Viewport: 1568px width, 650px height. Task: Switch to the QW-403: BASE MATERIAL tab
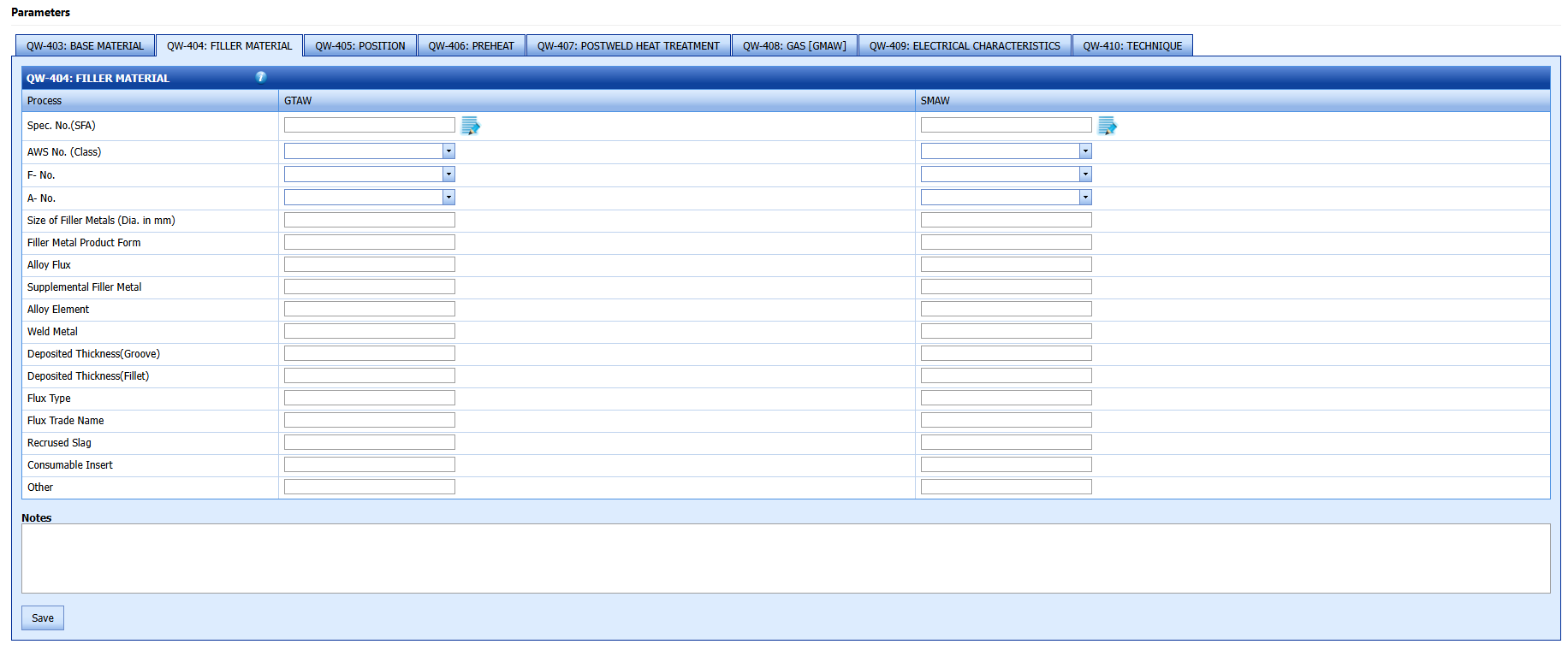85,46
